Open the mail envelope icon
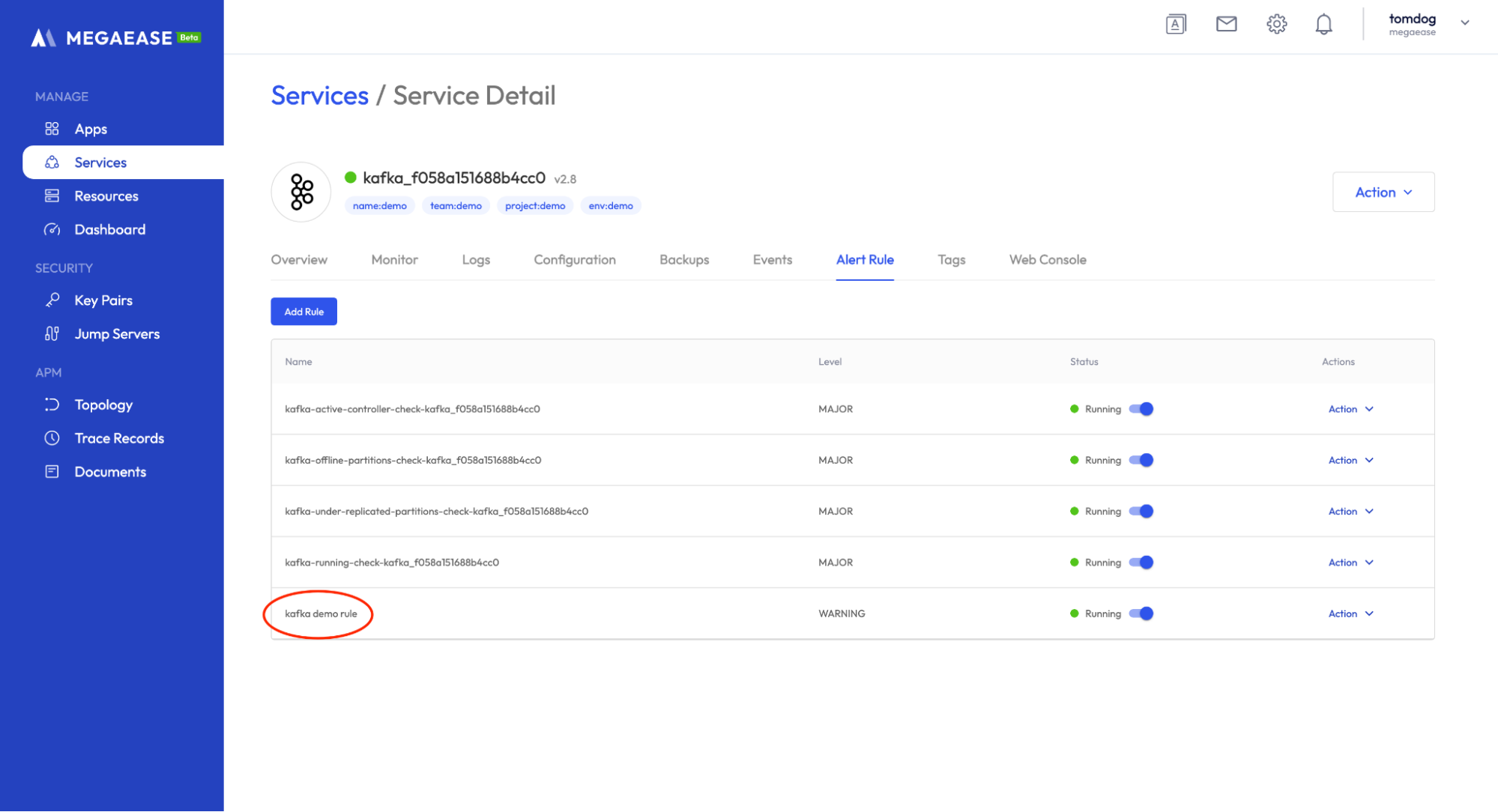The width and height of the screenshot is (1498, 812). 1226,24
